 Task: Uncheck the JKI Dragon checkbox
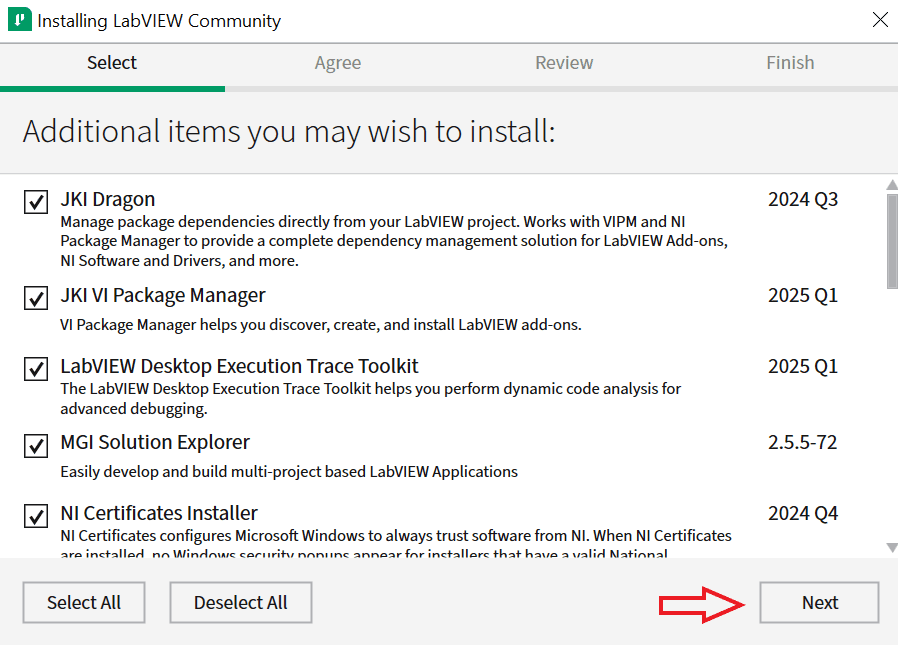[x=36, y=202]
